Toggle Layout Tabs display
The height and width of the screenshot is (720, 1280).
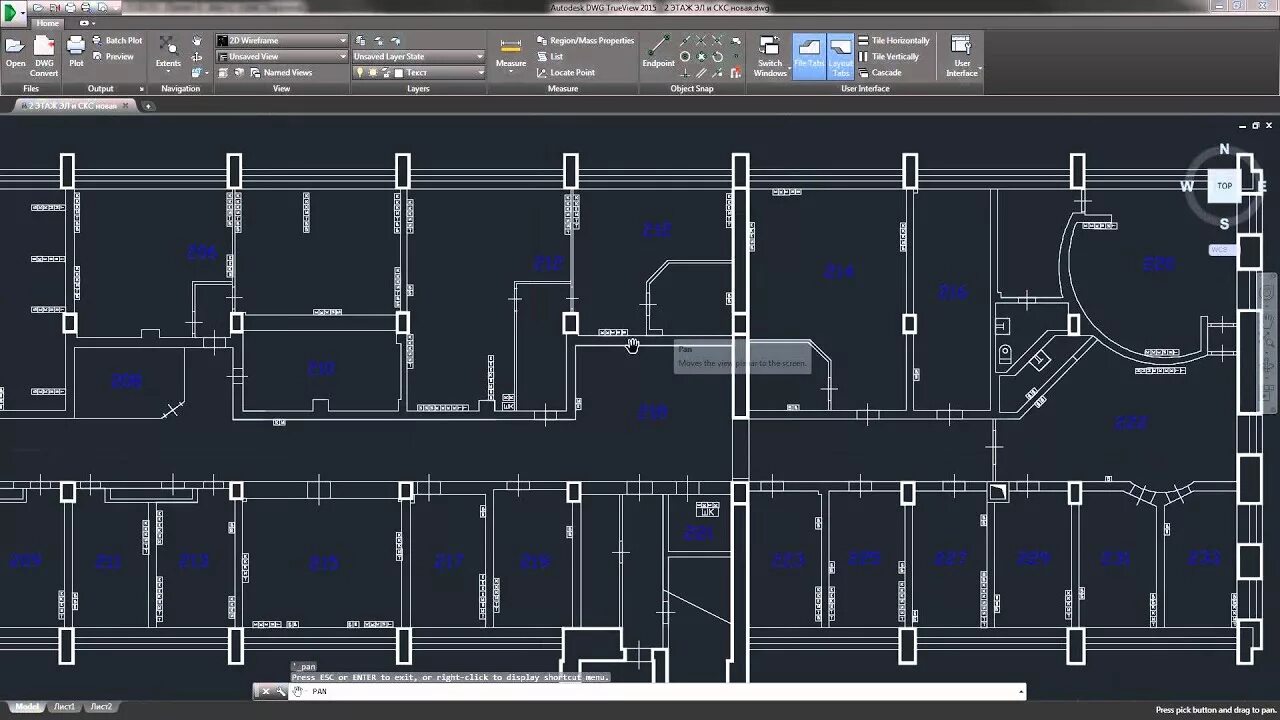point(841,55)
